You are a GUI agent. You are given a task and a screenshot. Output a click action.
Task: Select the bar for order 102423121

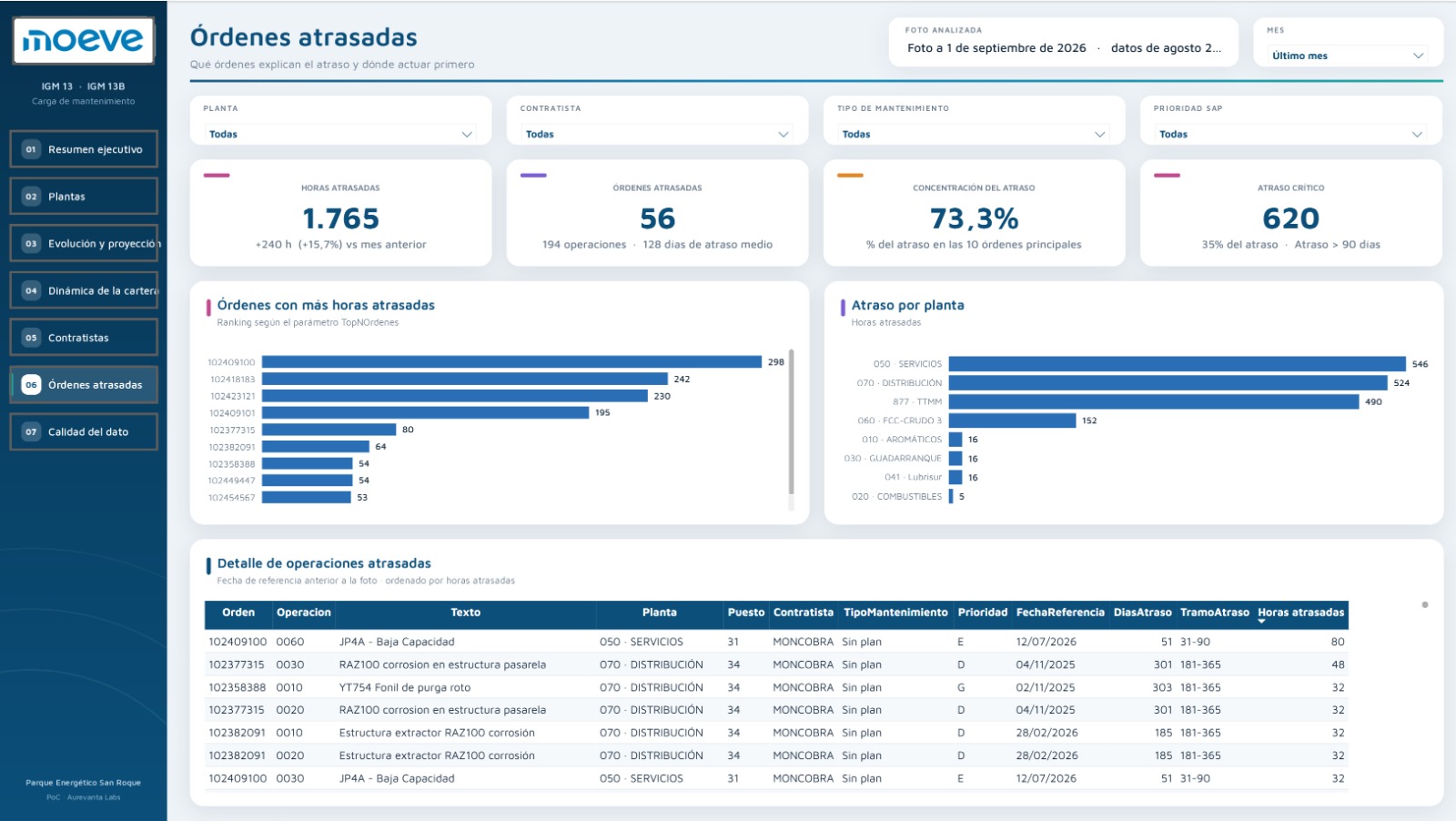tap(455, 396)
